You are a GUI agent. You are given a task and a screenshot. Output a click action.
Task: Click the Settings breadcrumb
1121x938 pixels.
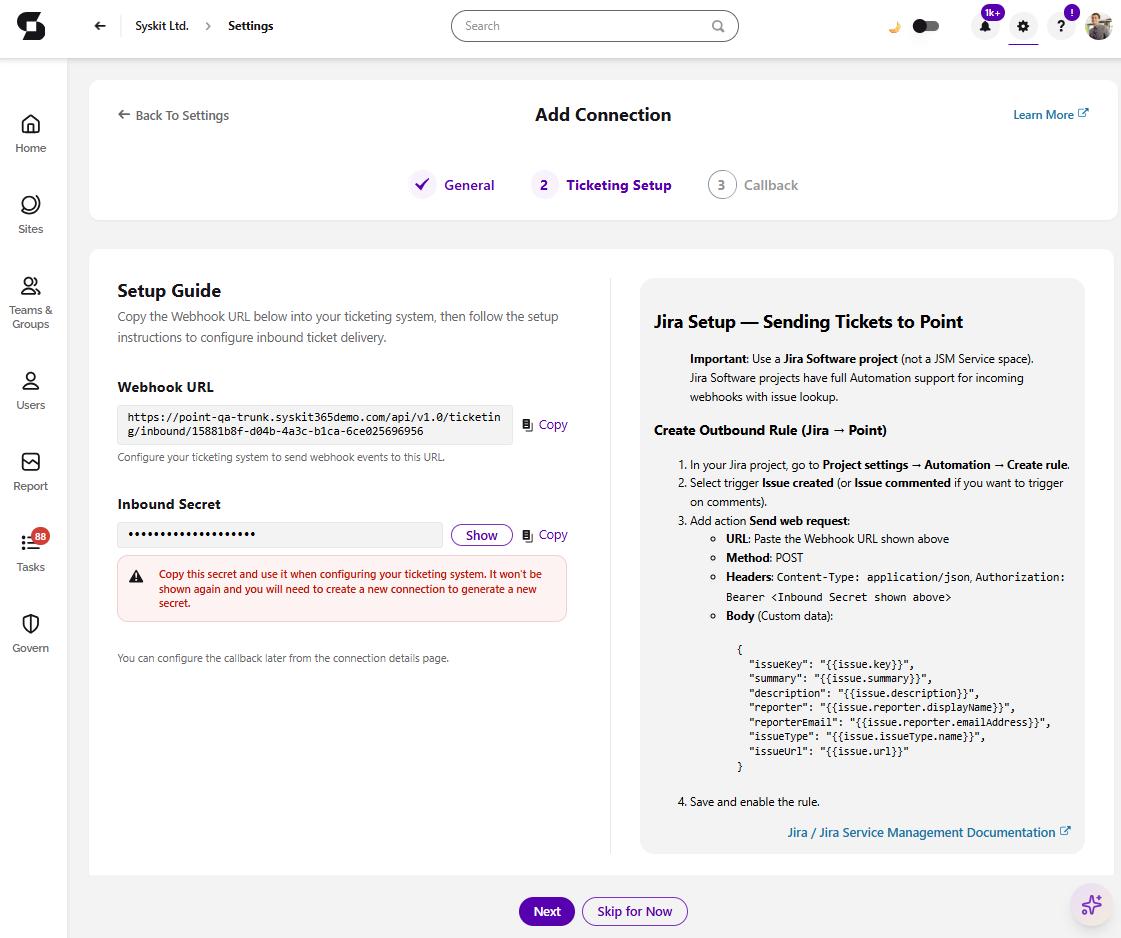(x=251, y=26)
